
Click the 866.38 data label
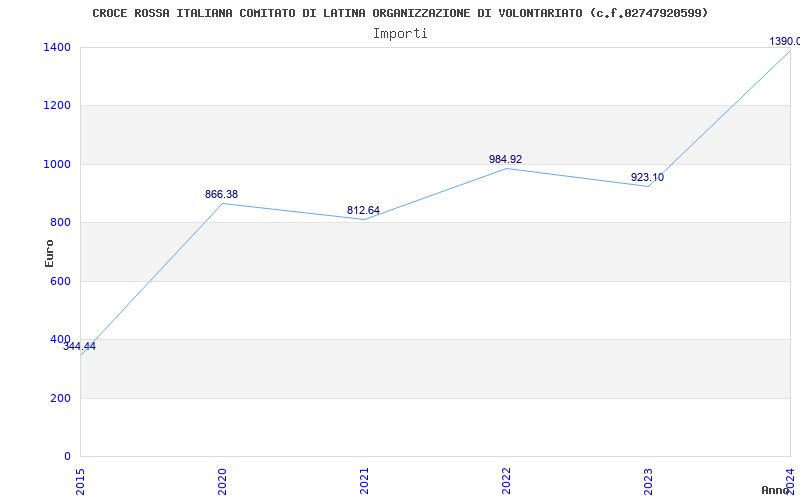pyautogui.click(x=221, y=194)
